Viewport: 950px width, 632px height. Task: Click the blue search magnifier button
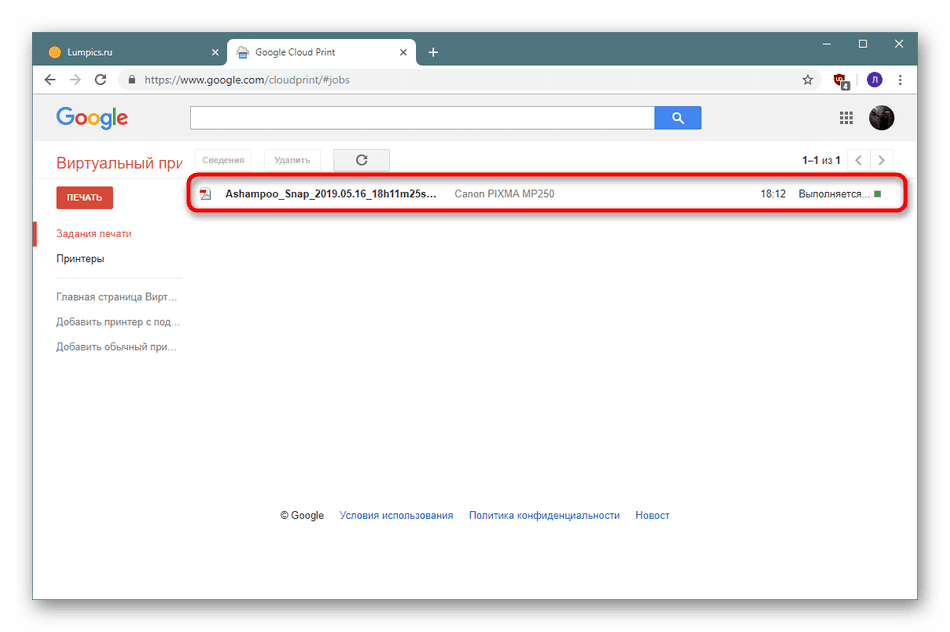(x=678, y=118)
